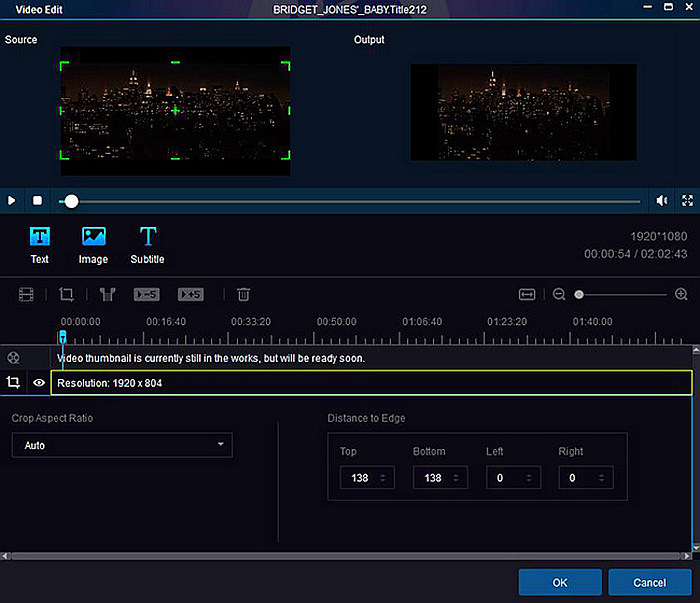Enter fullscreen preview mode
The width and height of the screenshot is (700, 603).
tap(687, 200)
